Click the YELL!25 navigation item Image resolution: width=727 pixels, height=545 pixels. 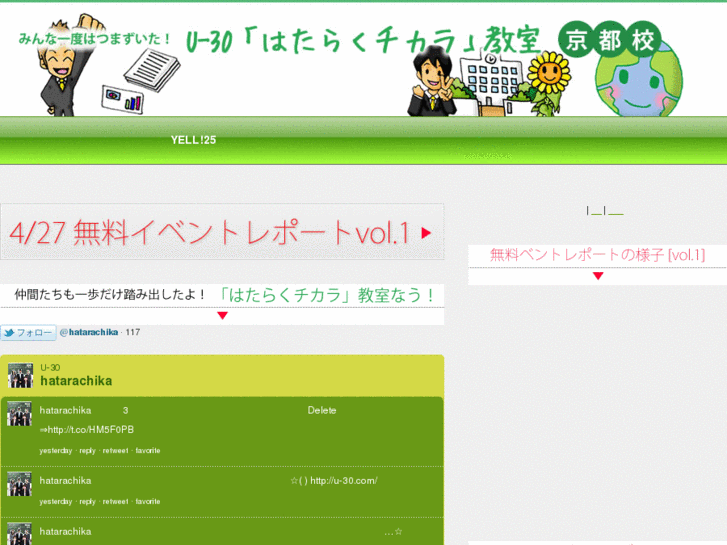click(x=193, y=140)
